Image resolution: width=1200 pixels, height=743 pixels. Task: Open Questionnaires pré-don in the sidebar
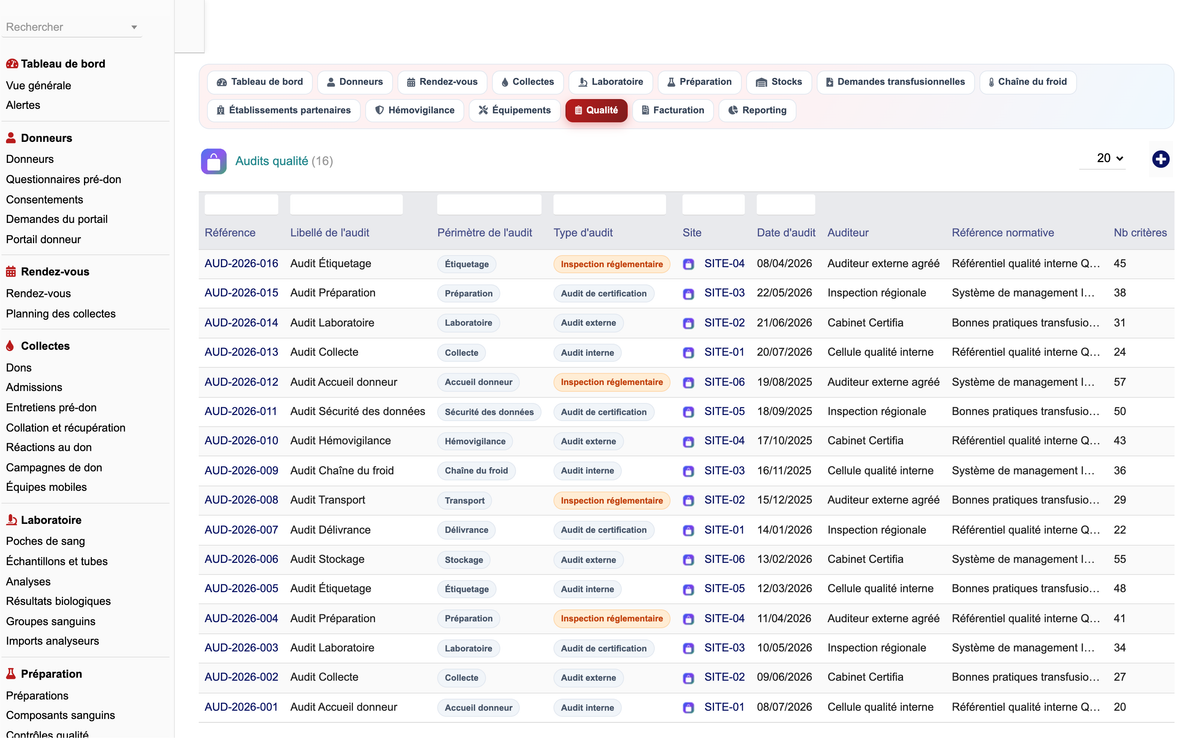(x=63, y=180)
